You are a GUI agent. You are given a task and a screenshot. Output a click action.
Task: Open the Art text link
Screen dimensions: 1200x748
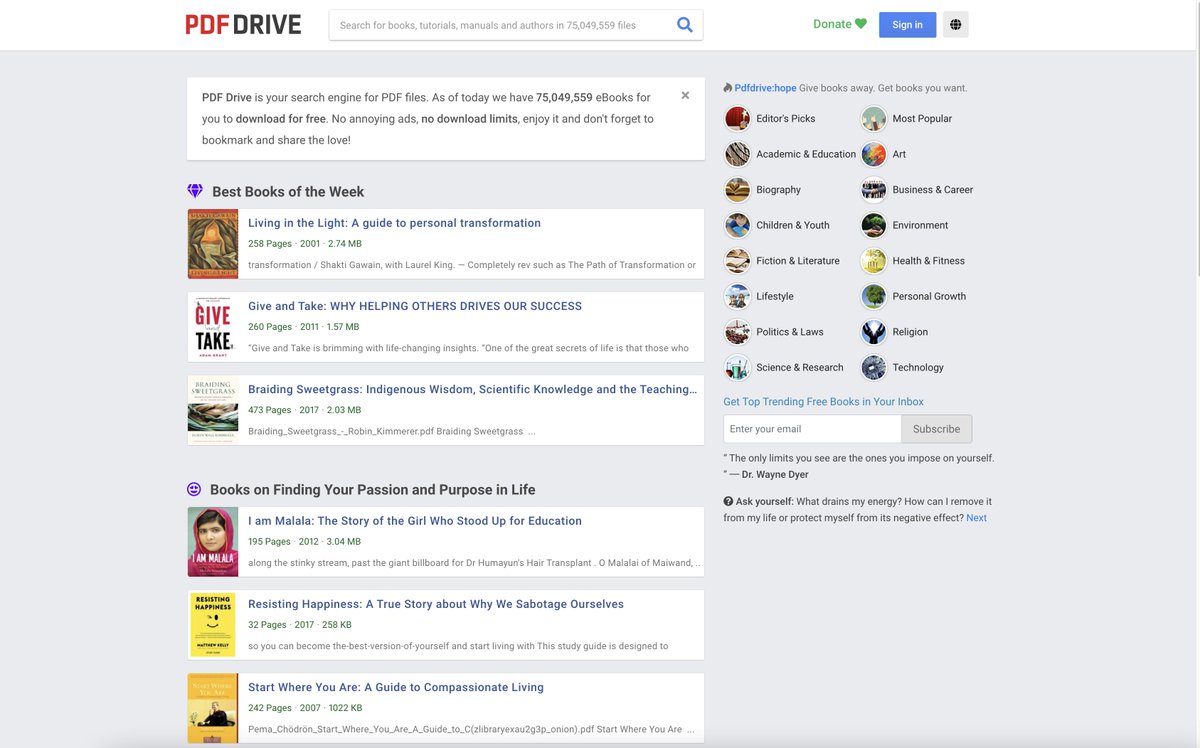coord(899,154)
